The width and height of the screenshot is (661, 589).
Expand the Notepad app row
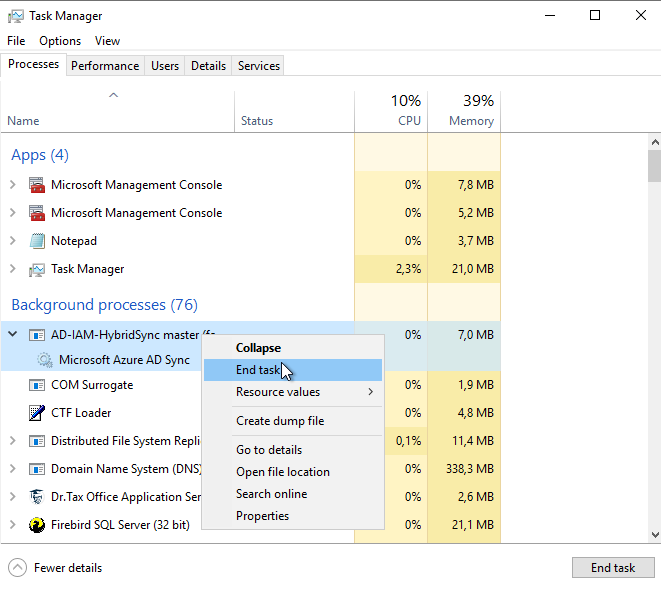click(x=13, y=241)
